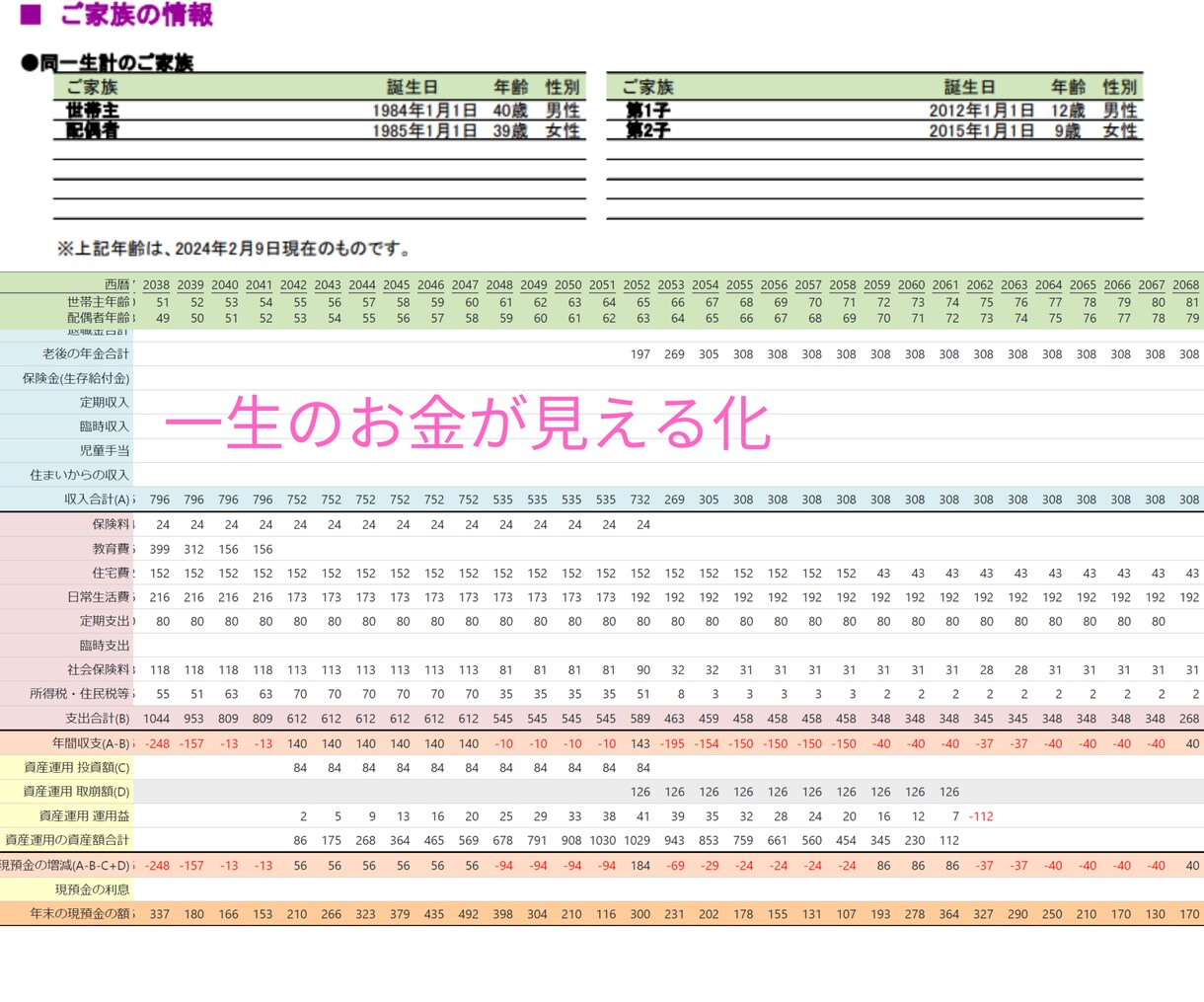Click the 住宅費 row label

(112, 573)
